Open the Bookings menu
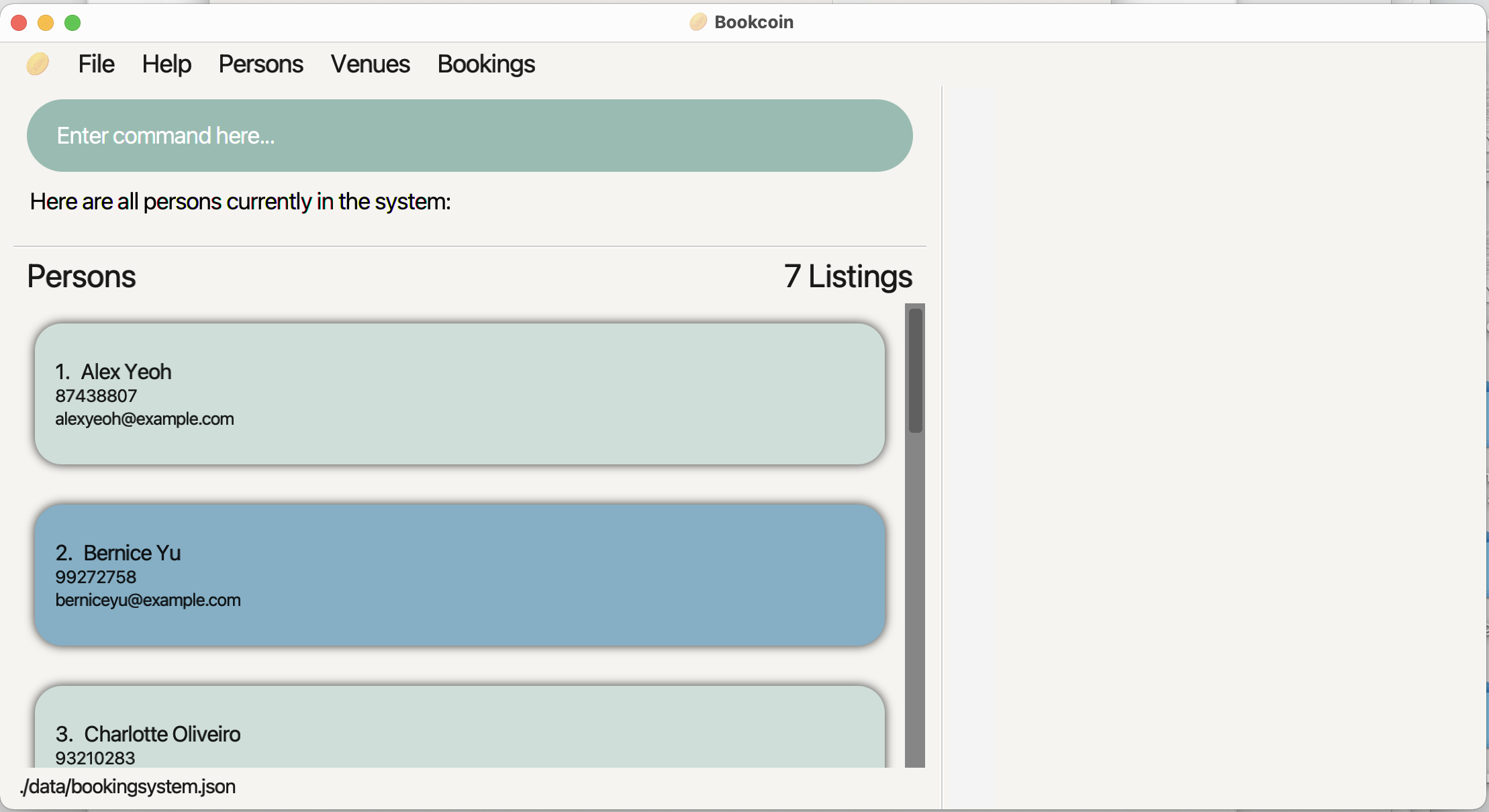 (x=486, y=64)
